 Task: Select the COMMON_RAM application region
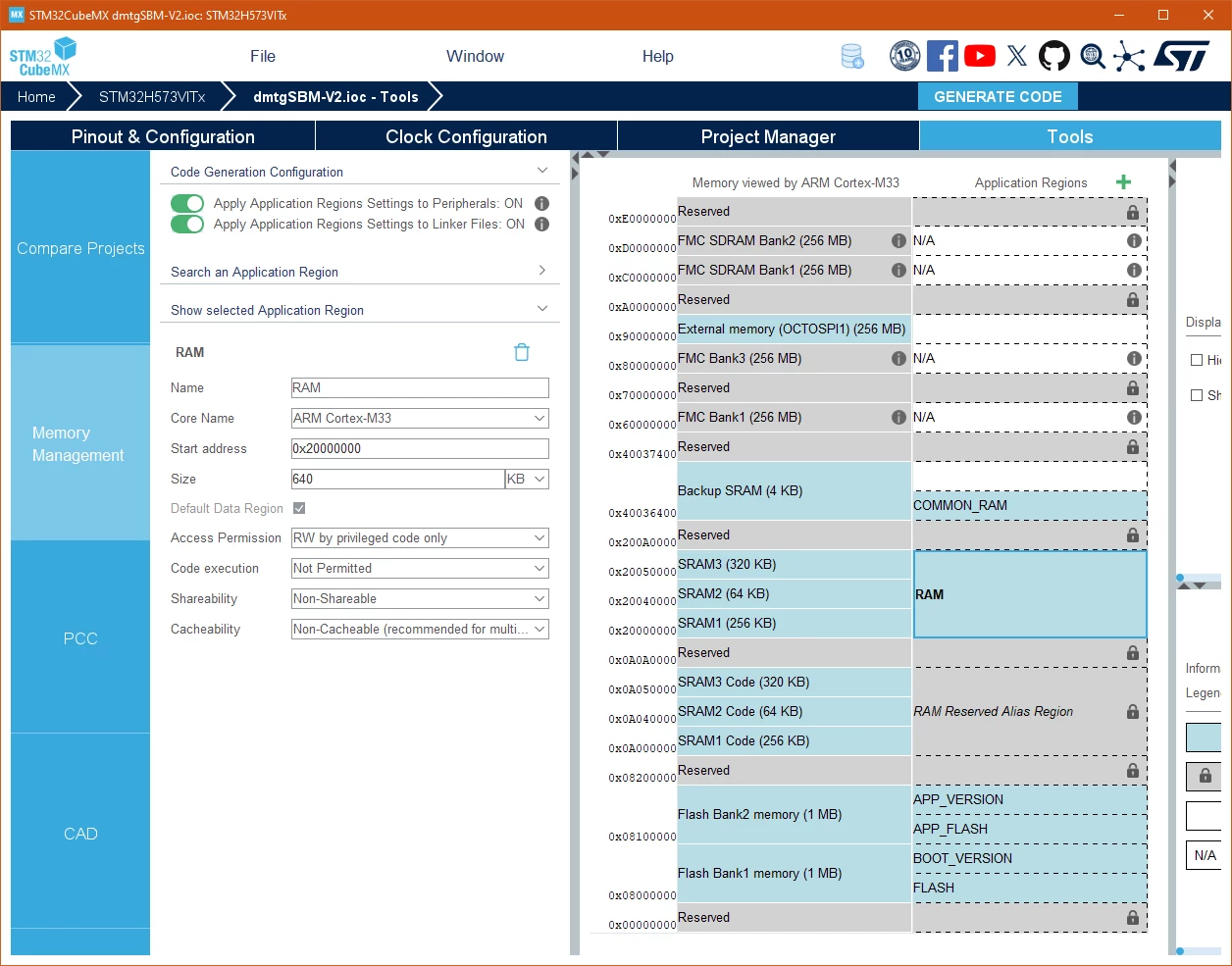1030,505
